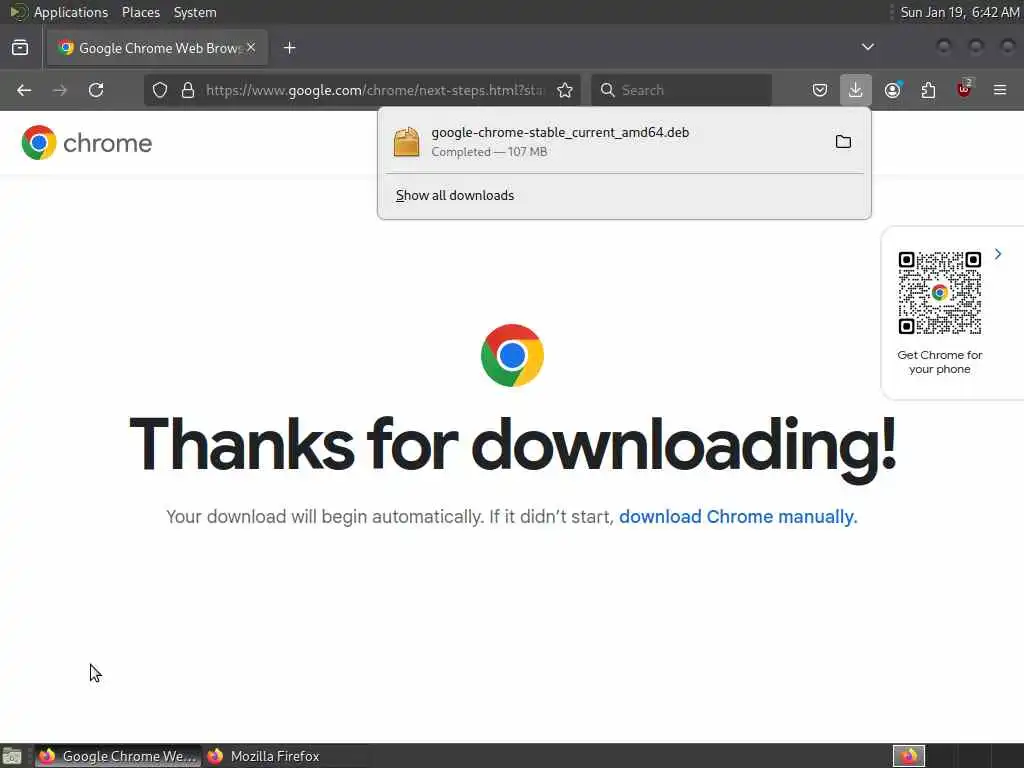Bookmark this page with the star
Image resolution: width=1024 pixels, height=768 pixels.
(565, 90)
